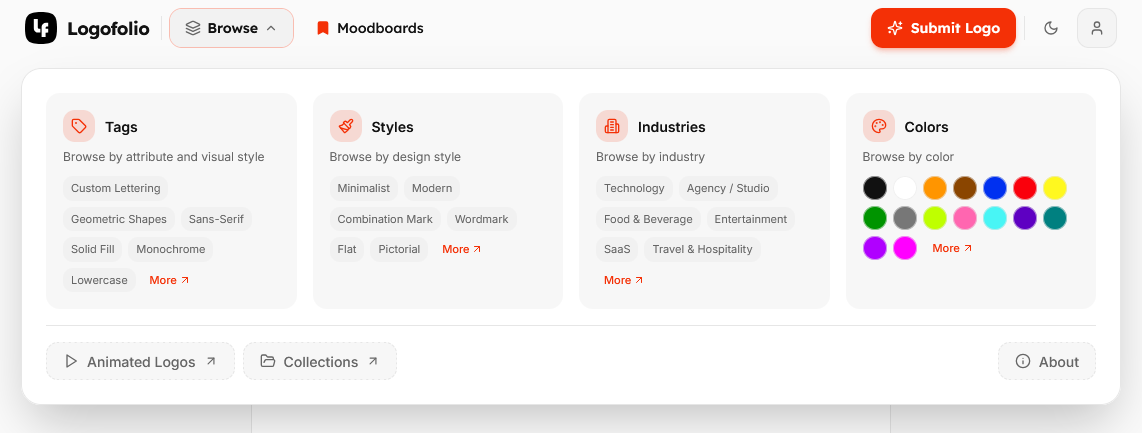Open the About page button
Viewport: 1142px width, 433px height.
[1047, 361]
